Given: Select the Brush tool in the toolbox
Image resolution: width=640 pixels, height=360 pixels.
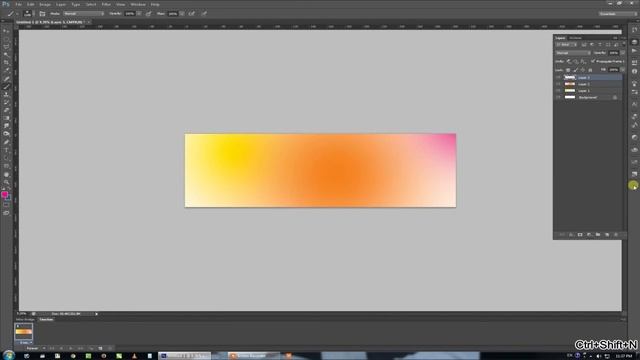Looking at the screenshot, I should (6, 87).
